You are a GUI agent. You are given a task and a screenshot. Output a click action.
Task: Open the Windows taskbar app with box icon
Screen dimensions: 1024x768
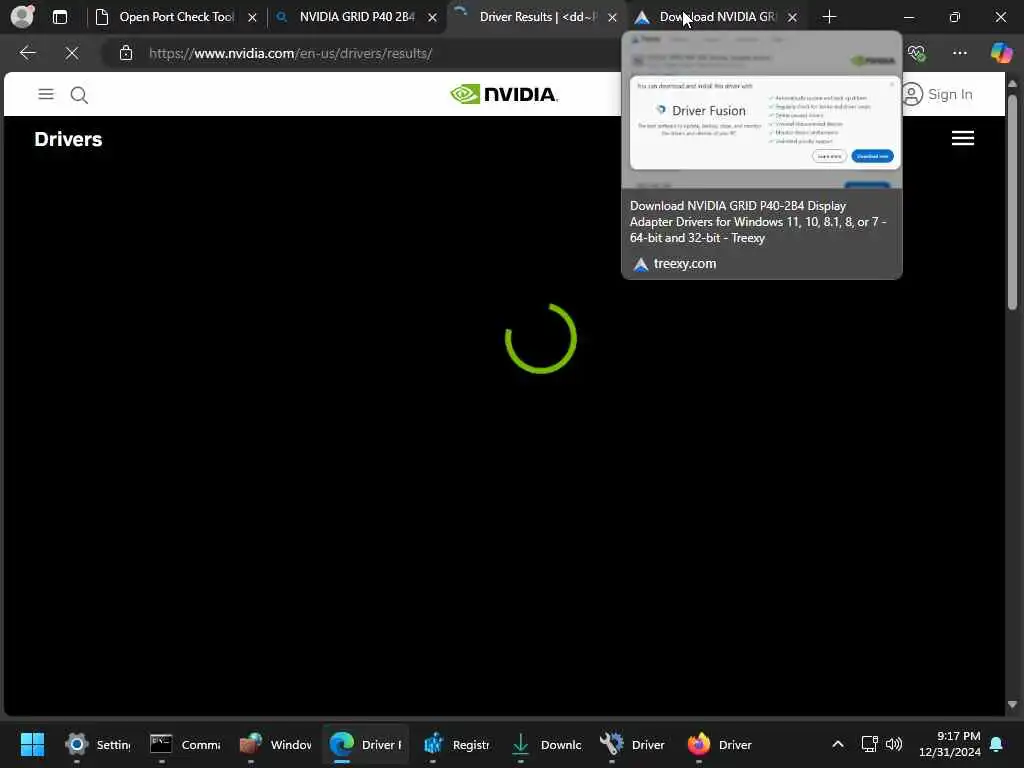pyautogui.click(x=276, y=744)
